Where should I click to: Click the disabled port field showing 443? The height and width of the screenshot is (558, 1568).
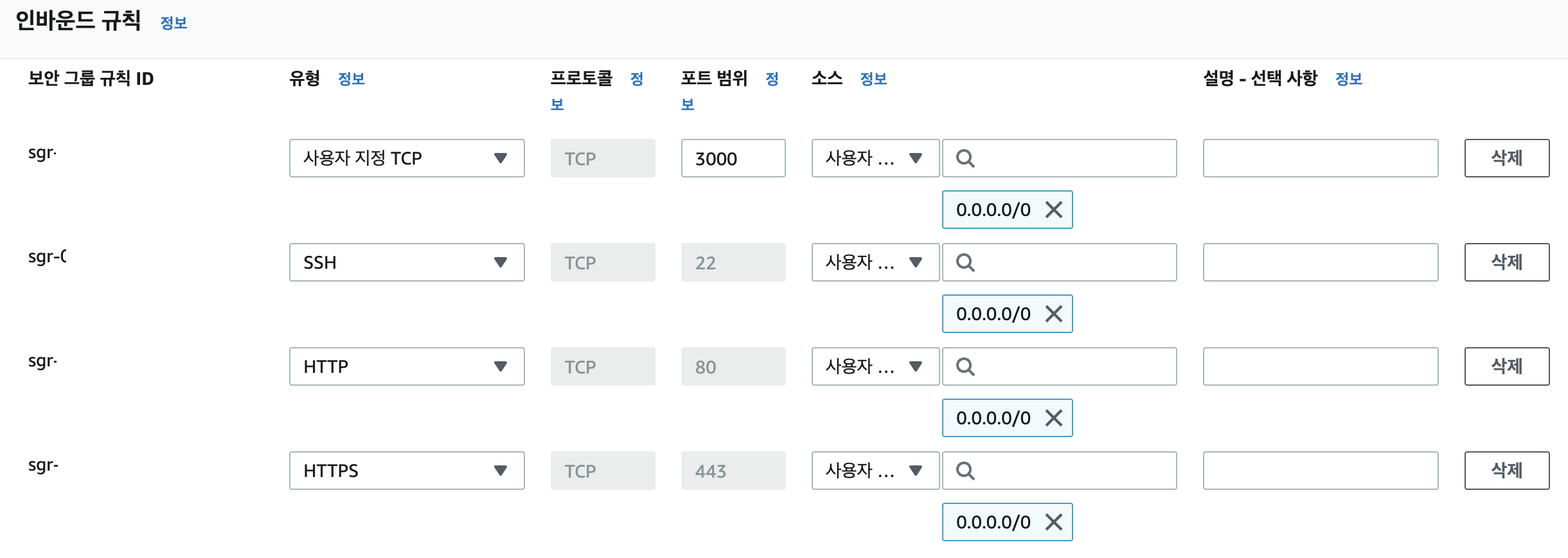point(733,471)
